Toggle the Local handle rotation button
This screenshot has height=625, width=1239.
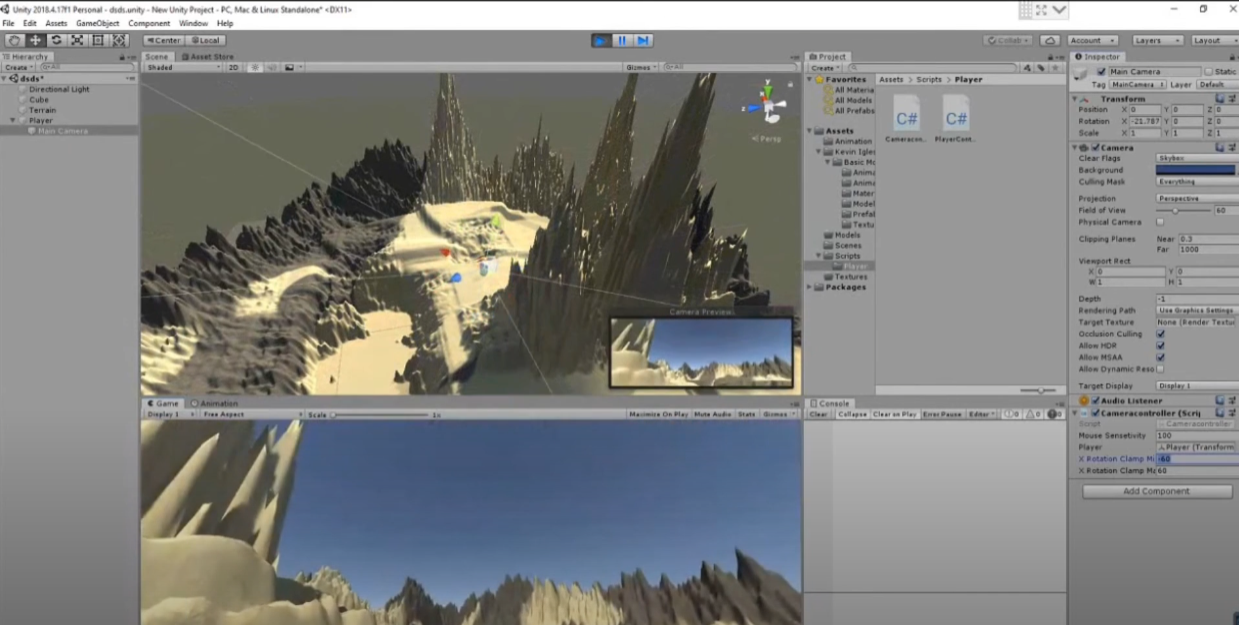(206, 40)
